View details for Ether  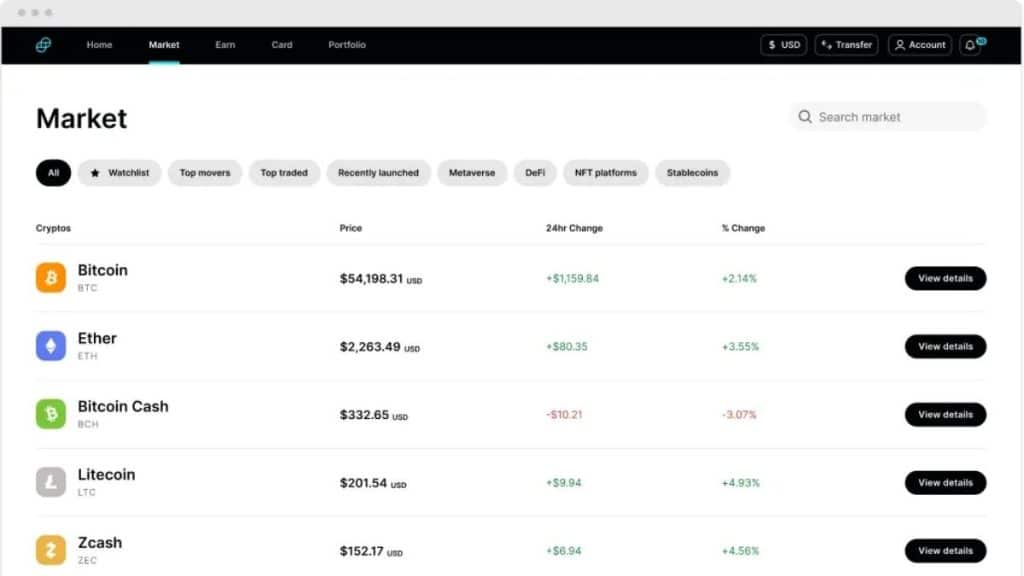point(945,346)
